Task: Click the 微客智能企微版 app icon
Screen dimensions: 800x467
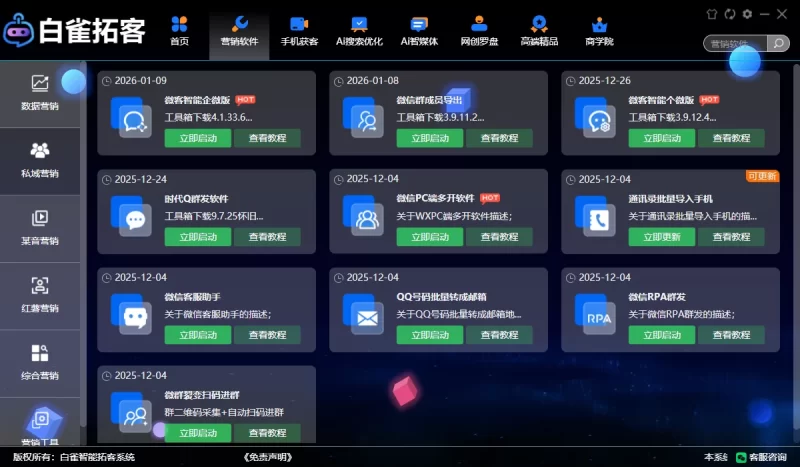Action: pyautogui.click(x=131, y=117)
